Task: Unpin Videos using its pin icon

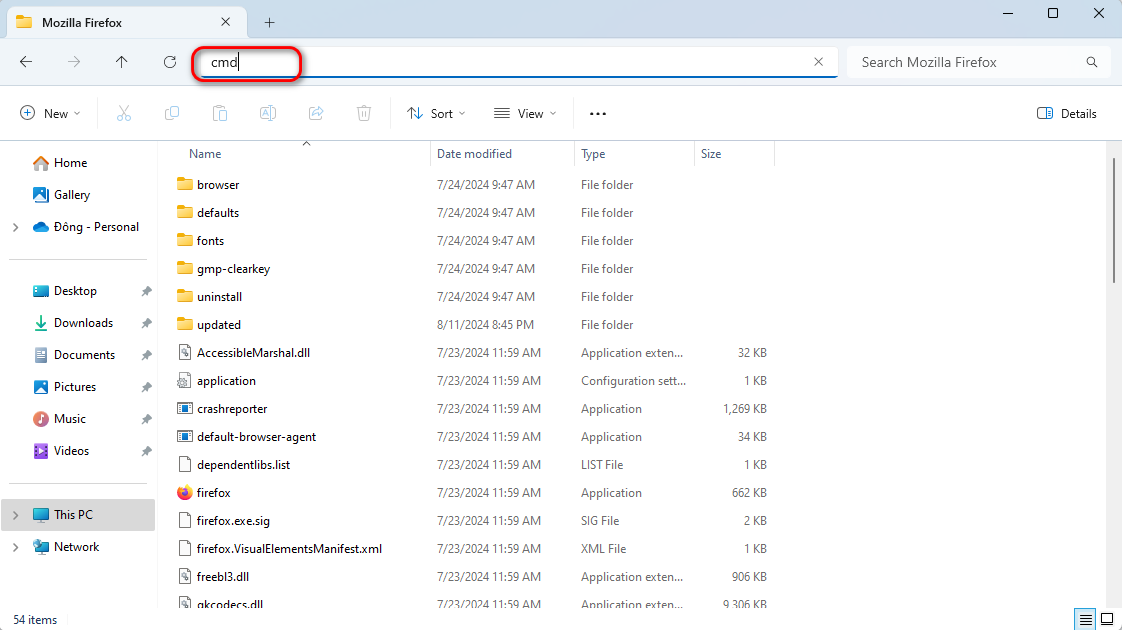Action: [x=146, y=451]
